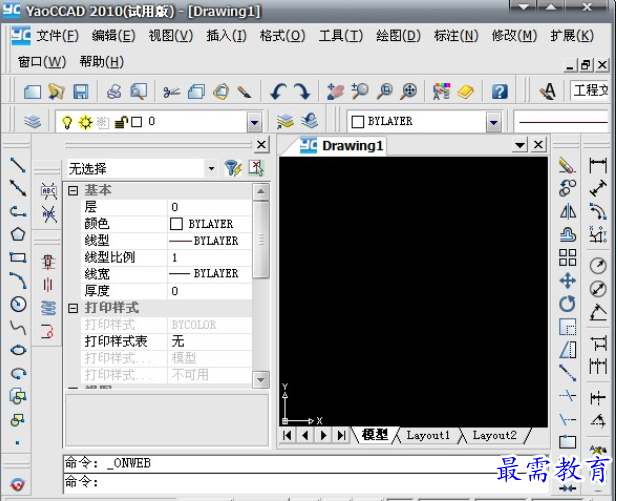Click the Copy icon in toolbar
Screen dimensions: 618x501
point(196,91)
